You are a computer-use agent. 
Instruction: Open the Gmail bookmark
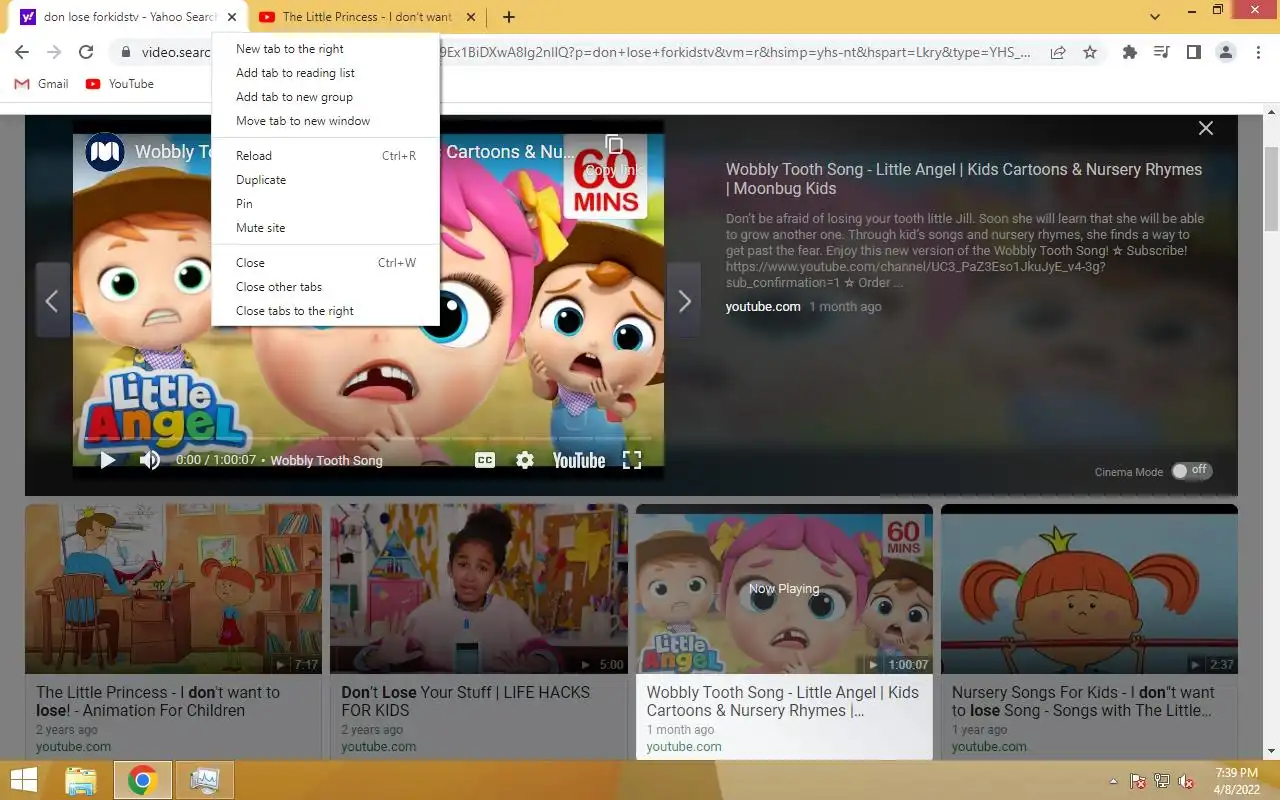click(41, 84)
